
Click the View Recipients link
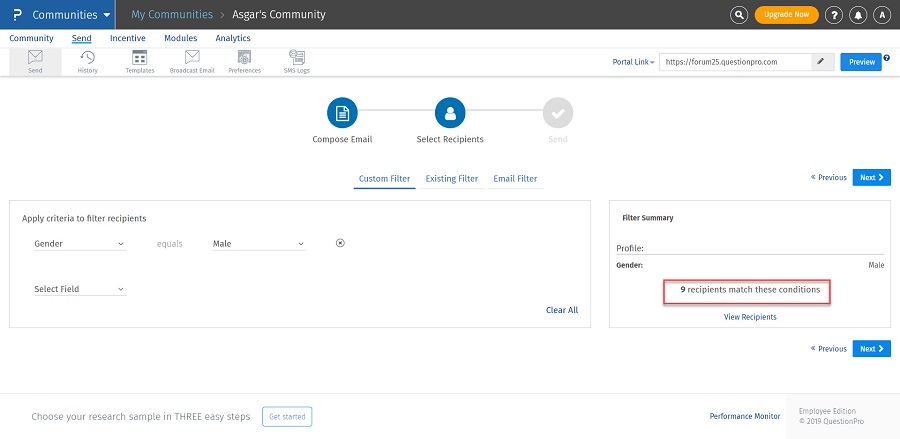(750, 317)
